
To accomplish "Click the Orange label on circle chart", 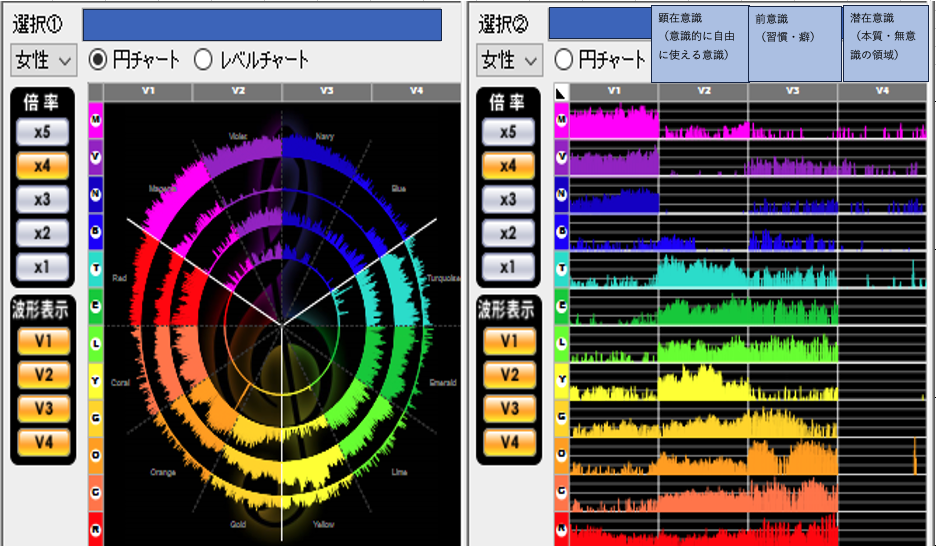I will pyautogui.click(x=163, y=472).
